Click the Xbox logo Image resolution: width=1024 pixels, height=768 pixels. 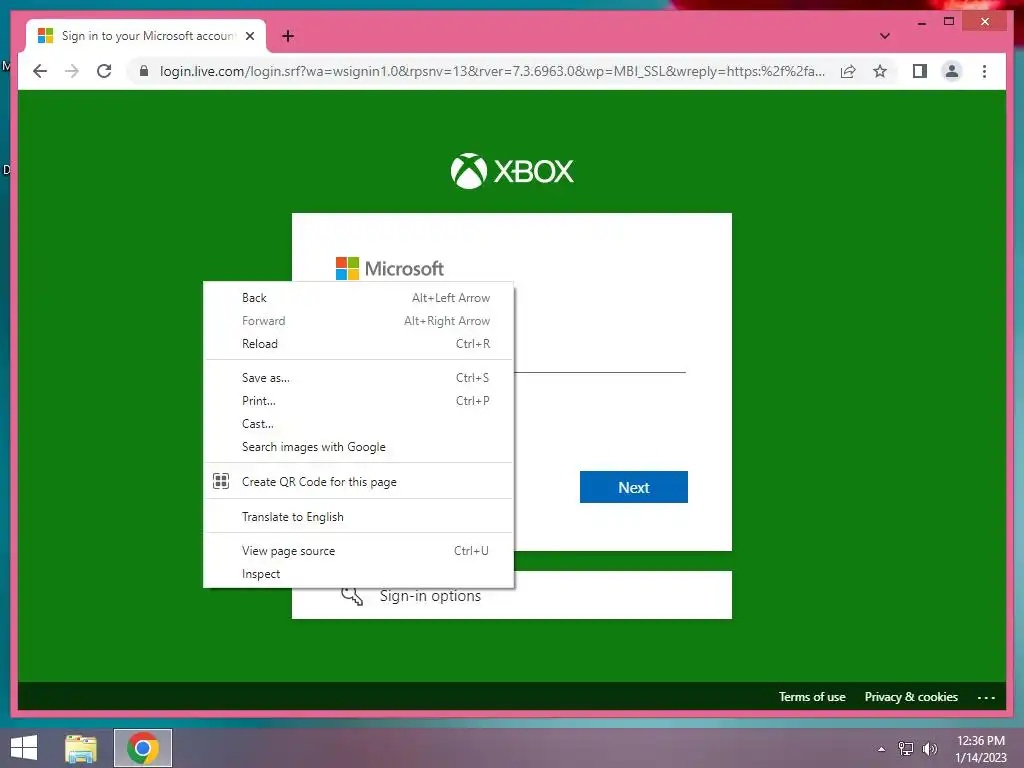512,171
